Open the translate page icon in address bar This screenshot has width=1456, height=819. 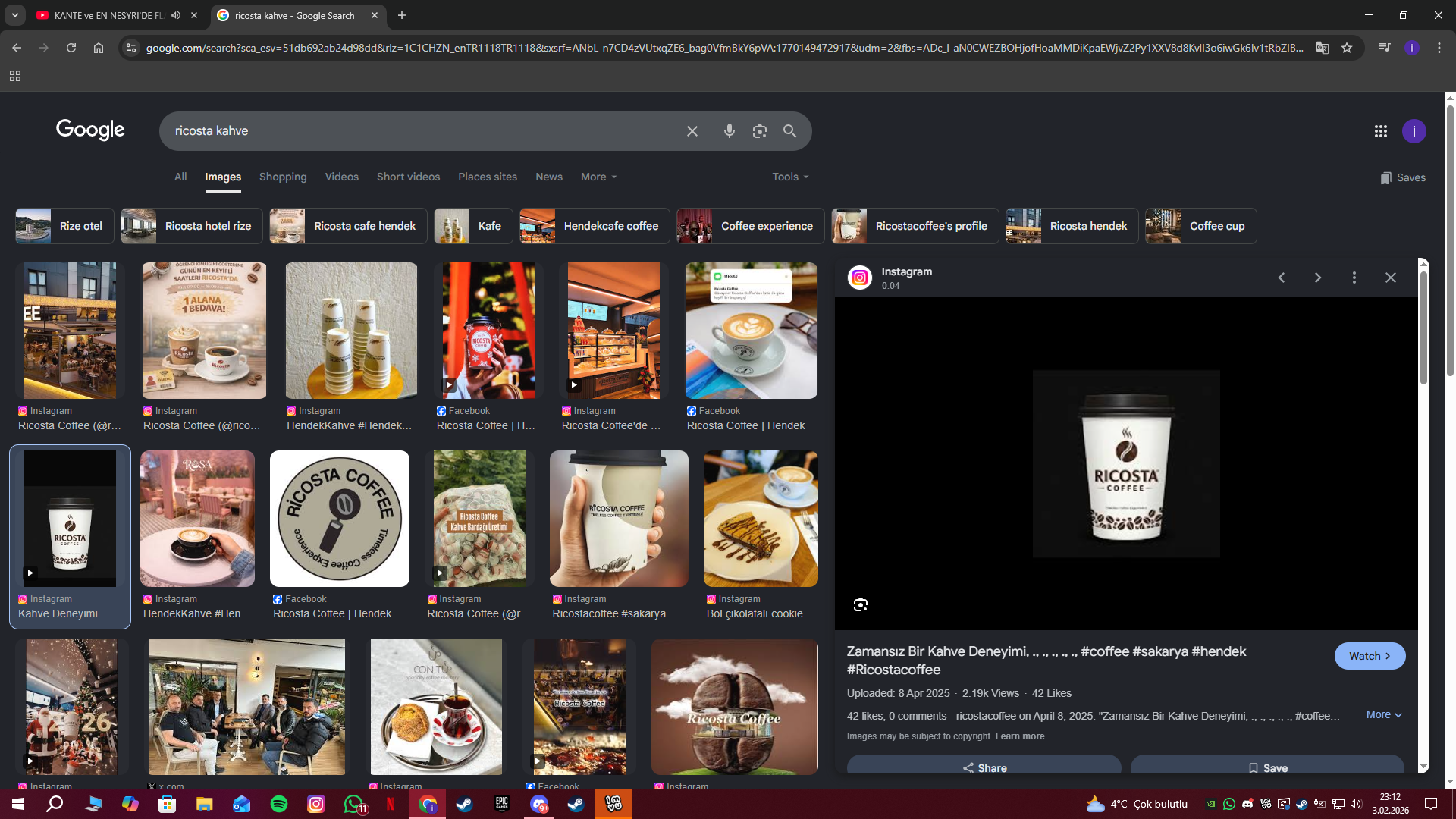coord(1323,48)
